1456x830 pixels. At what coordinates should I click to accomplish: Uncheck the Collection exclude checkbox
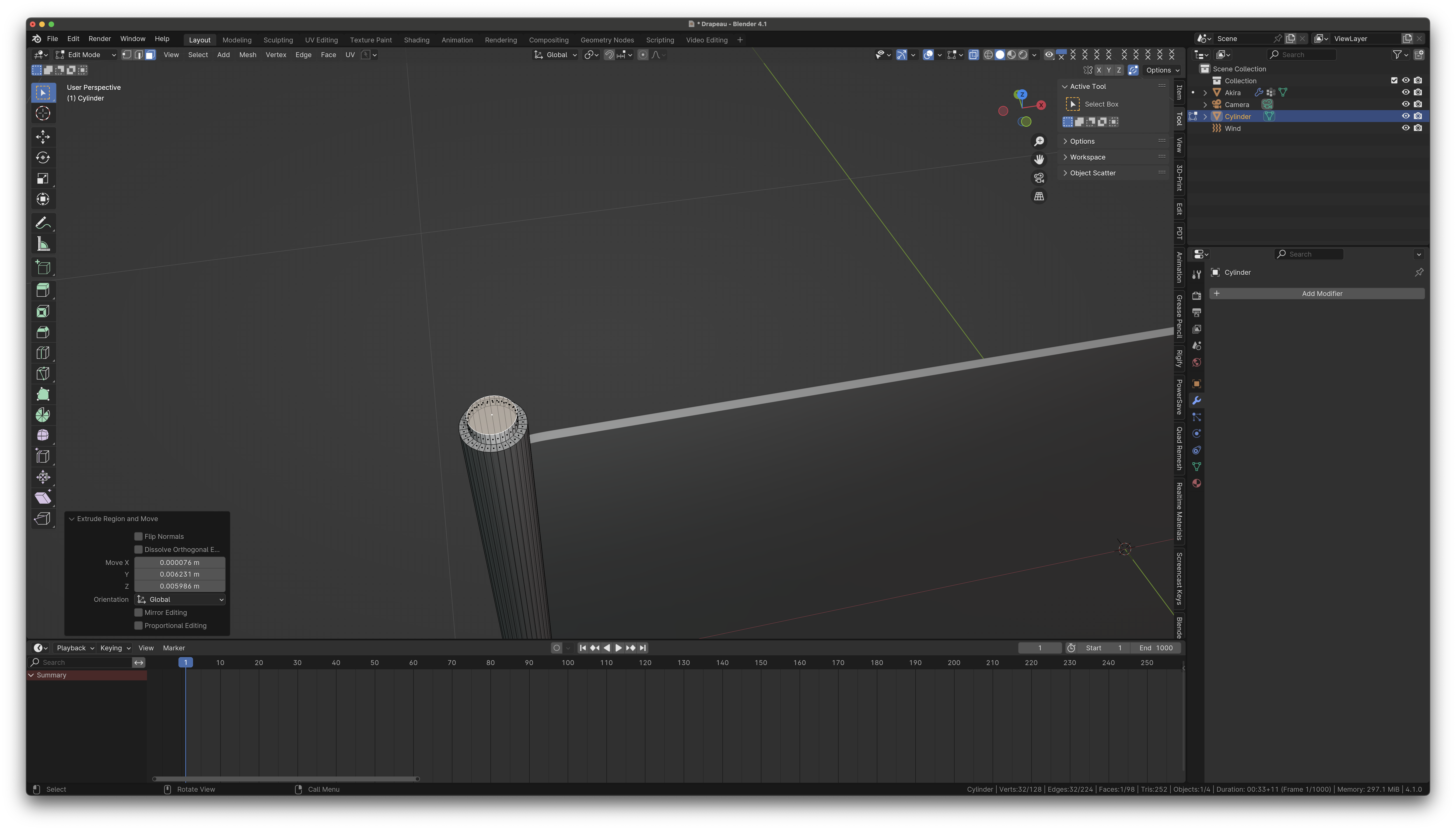[x=1394, y=80]
